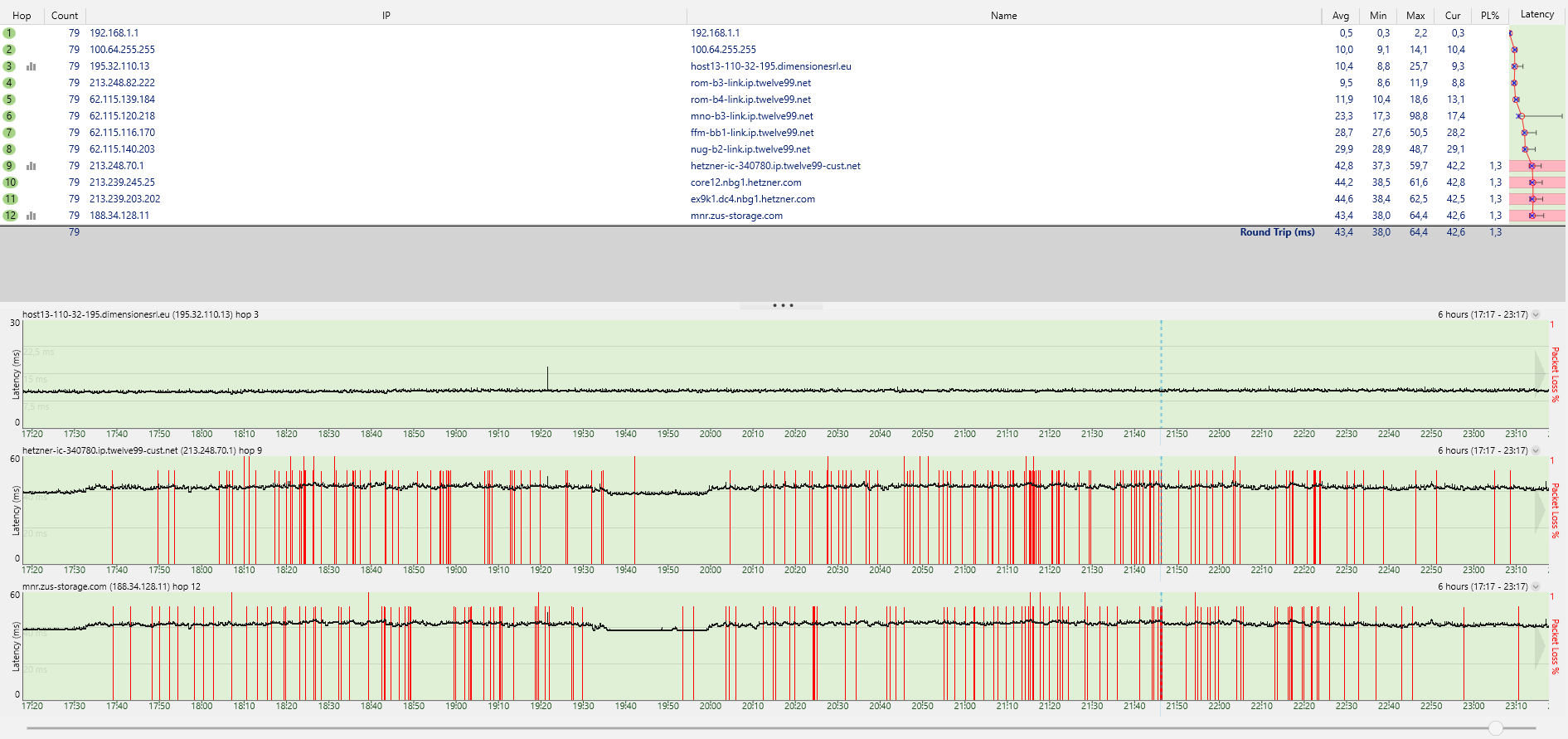This screenshot has width=1568, height=739.
Task: Click the PL% column header
Action: point(1490,16)
